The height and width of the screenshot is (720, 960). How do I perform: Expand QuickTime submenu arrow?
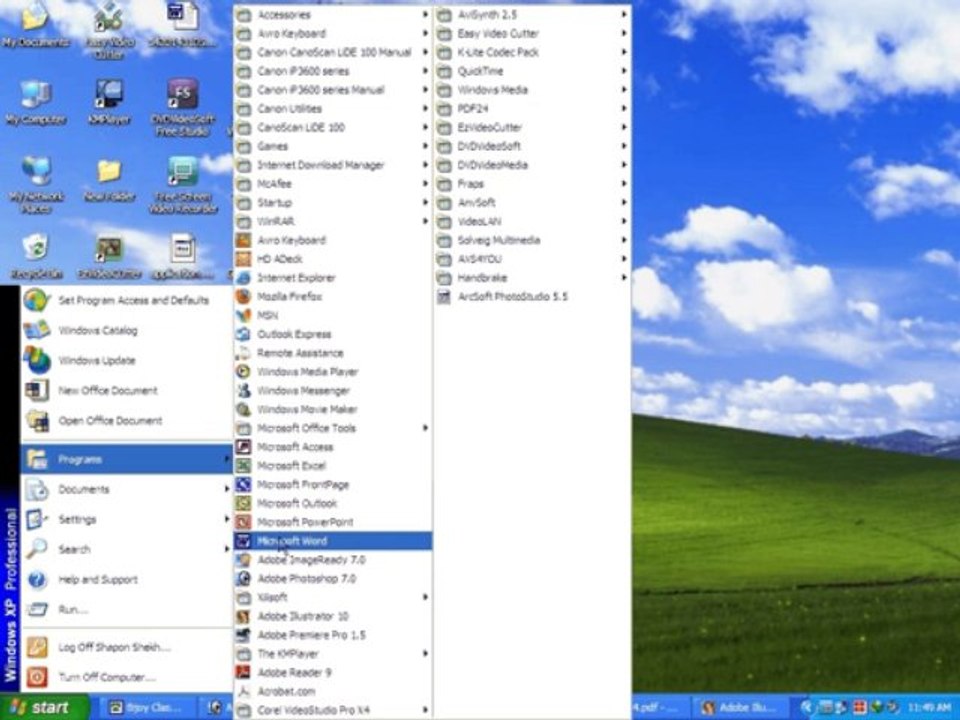point(624,71)
